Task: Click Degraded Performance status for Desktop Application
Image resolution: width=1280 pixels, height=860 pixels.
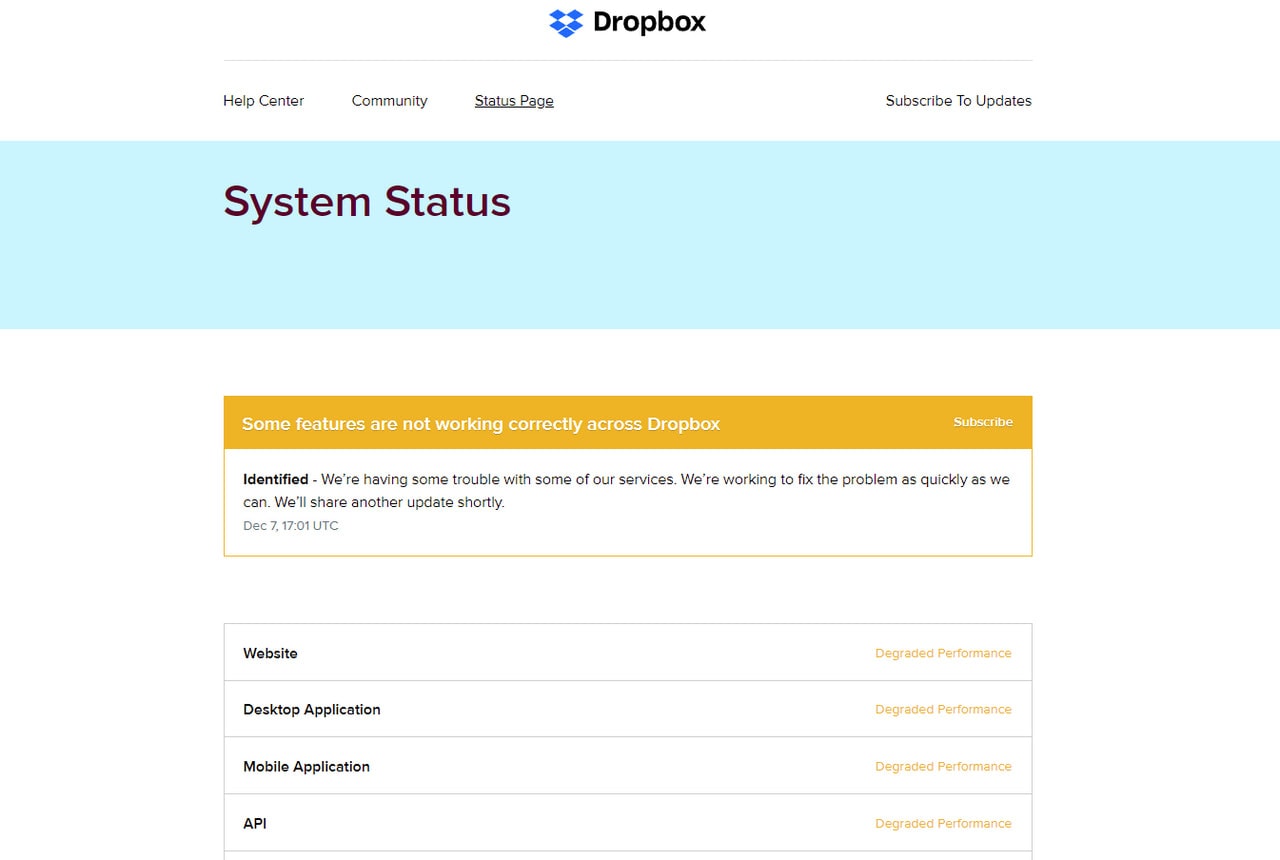Action: (x=943, y=710)
